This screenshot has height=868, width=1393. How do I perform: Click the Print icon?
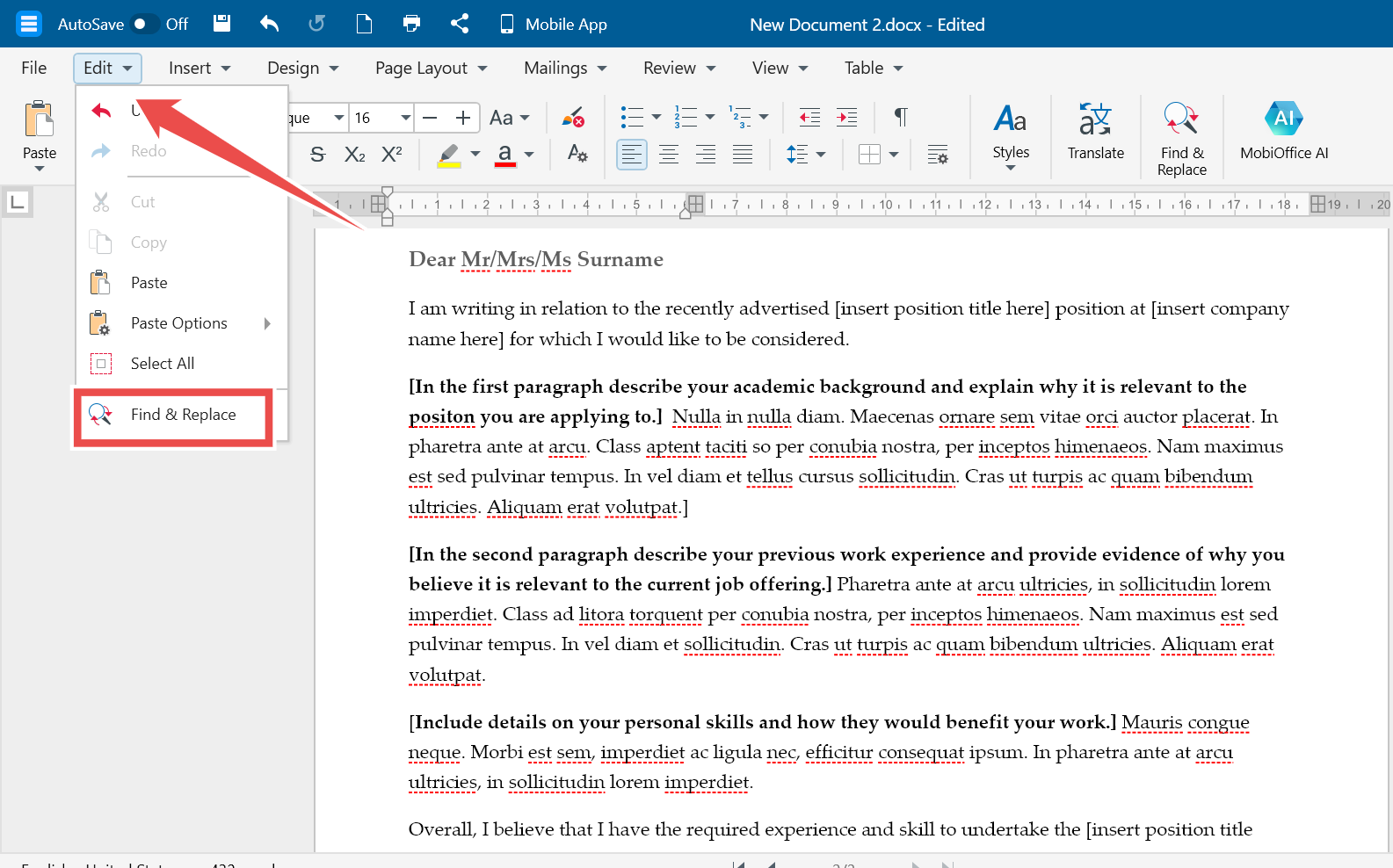(411, 24)
